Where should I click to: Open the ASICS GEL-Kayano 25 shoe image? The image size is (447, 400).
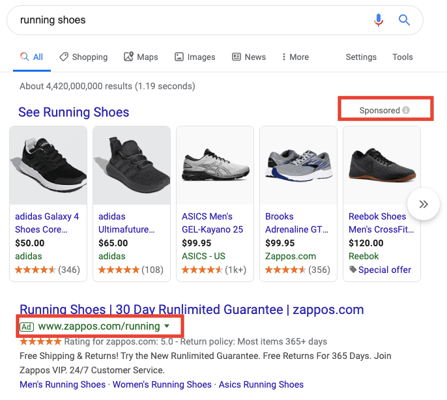point(215,165)
